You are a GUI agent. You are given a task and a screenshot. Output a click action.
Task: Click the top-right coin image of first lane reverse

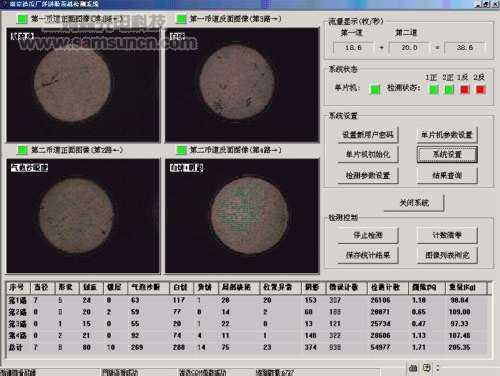tap(242, 85)
